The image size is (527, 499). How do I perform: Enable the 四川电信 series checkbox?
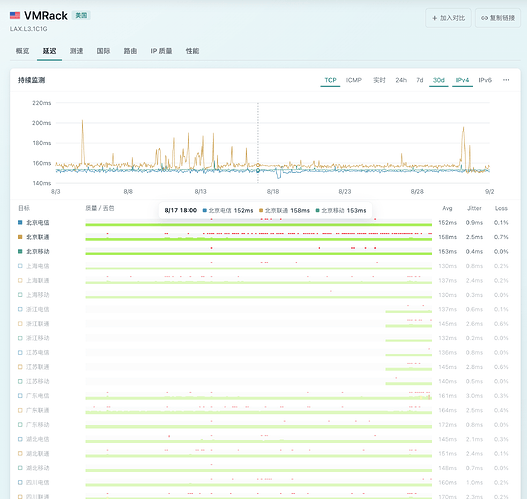[x=20, y=483]
